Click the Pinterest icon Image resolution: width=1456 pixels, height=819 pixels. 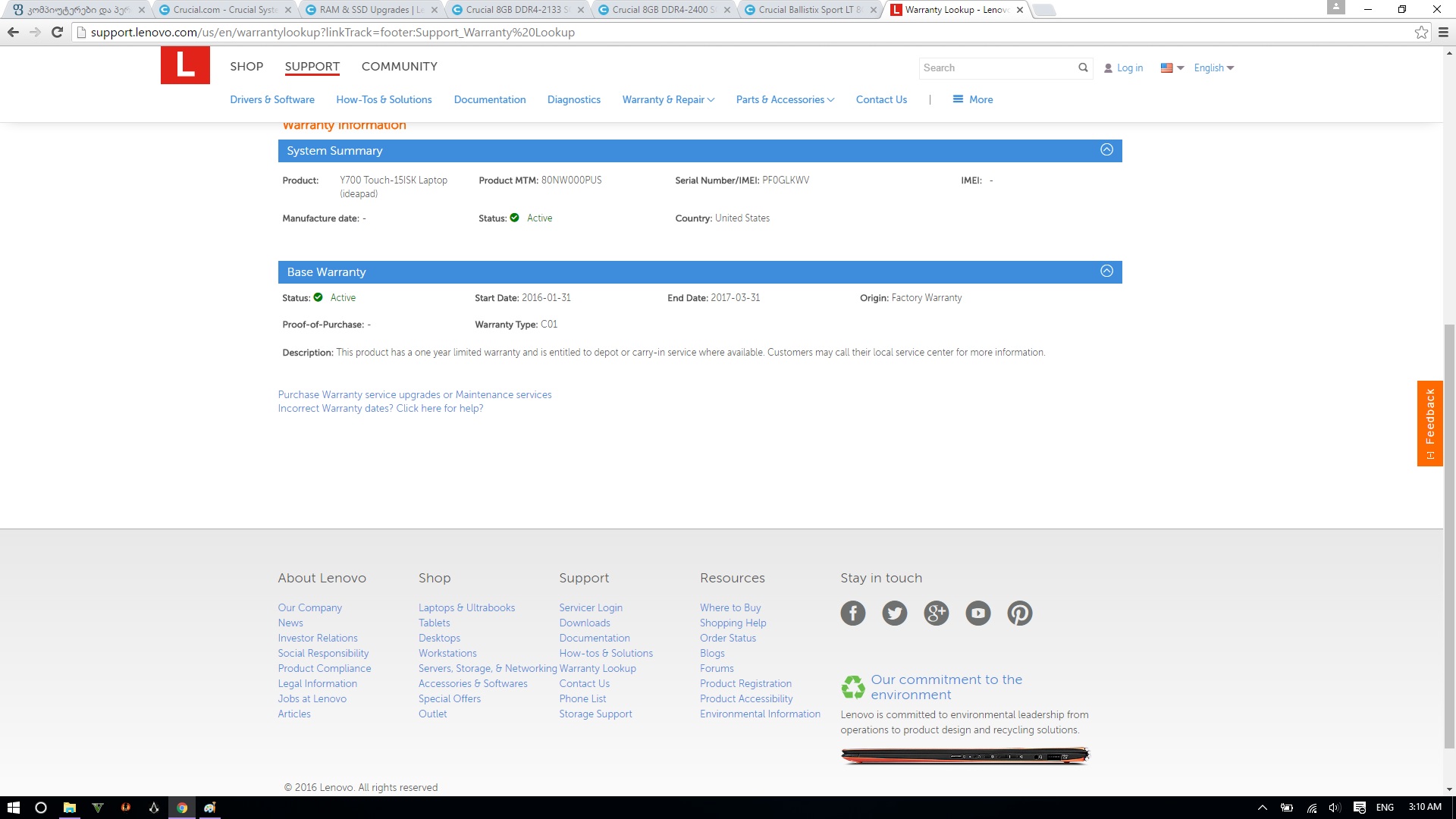[x=1019, y=613]
